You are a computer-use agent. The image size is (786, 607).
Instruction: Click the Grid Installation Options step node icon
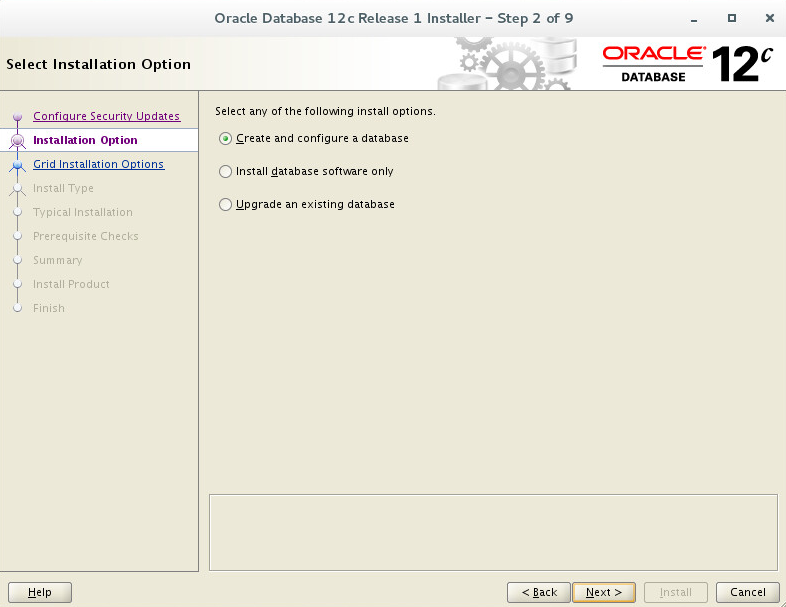click(18, 164)
